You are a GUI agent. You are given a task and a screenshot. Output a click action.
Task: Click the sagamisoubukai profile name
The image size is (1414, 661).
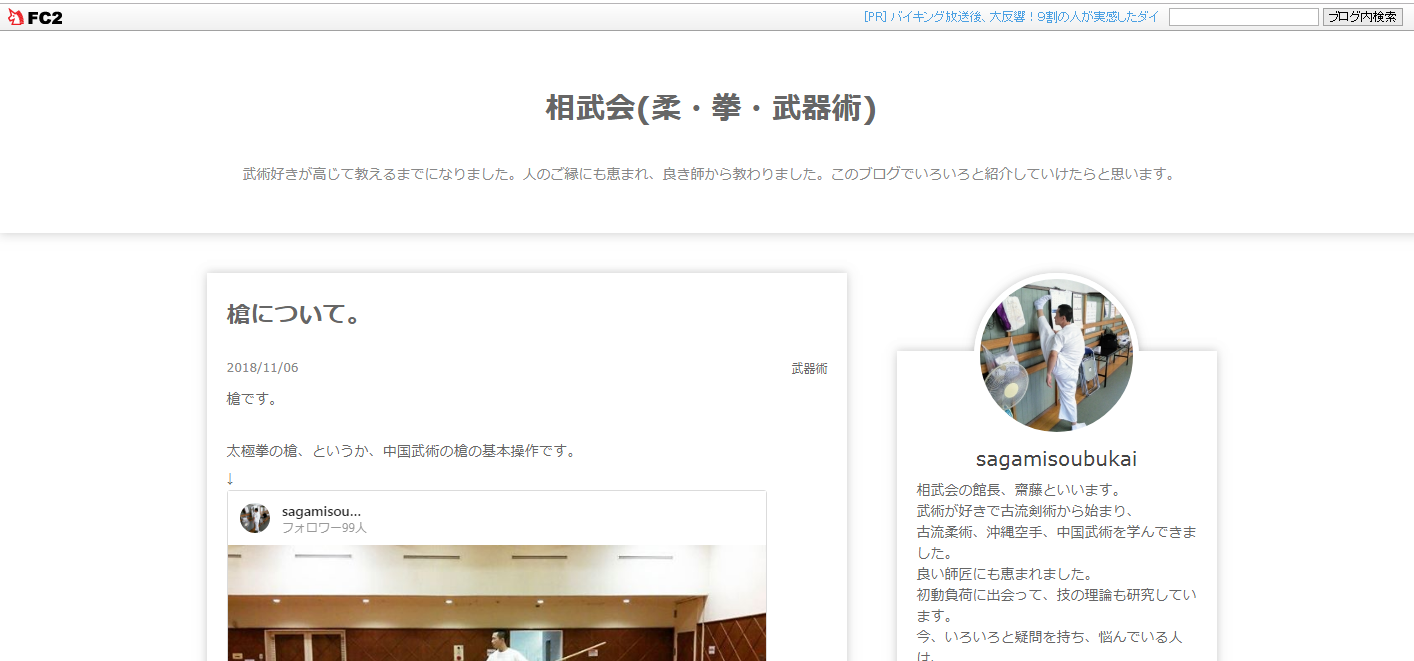pos(1056,459)
